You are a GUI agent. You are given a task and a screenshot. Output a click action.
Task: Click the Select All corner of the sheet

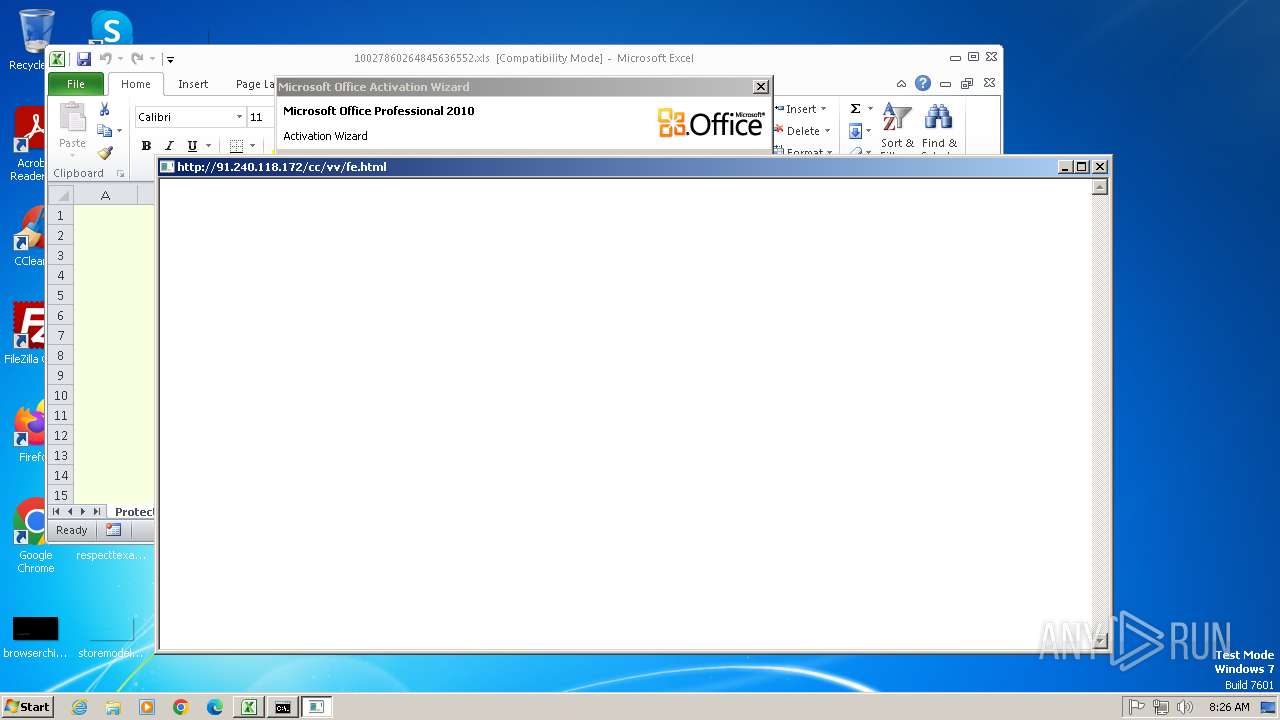(x=61, y=195)
